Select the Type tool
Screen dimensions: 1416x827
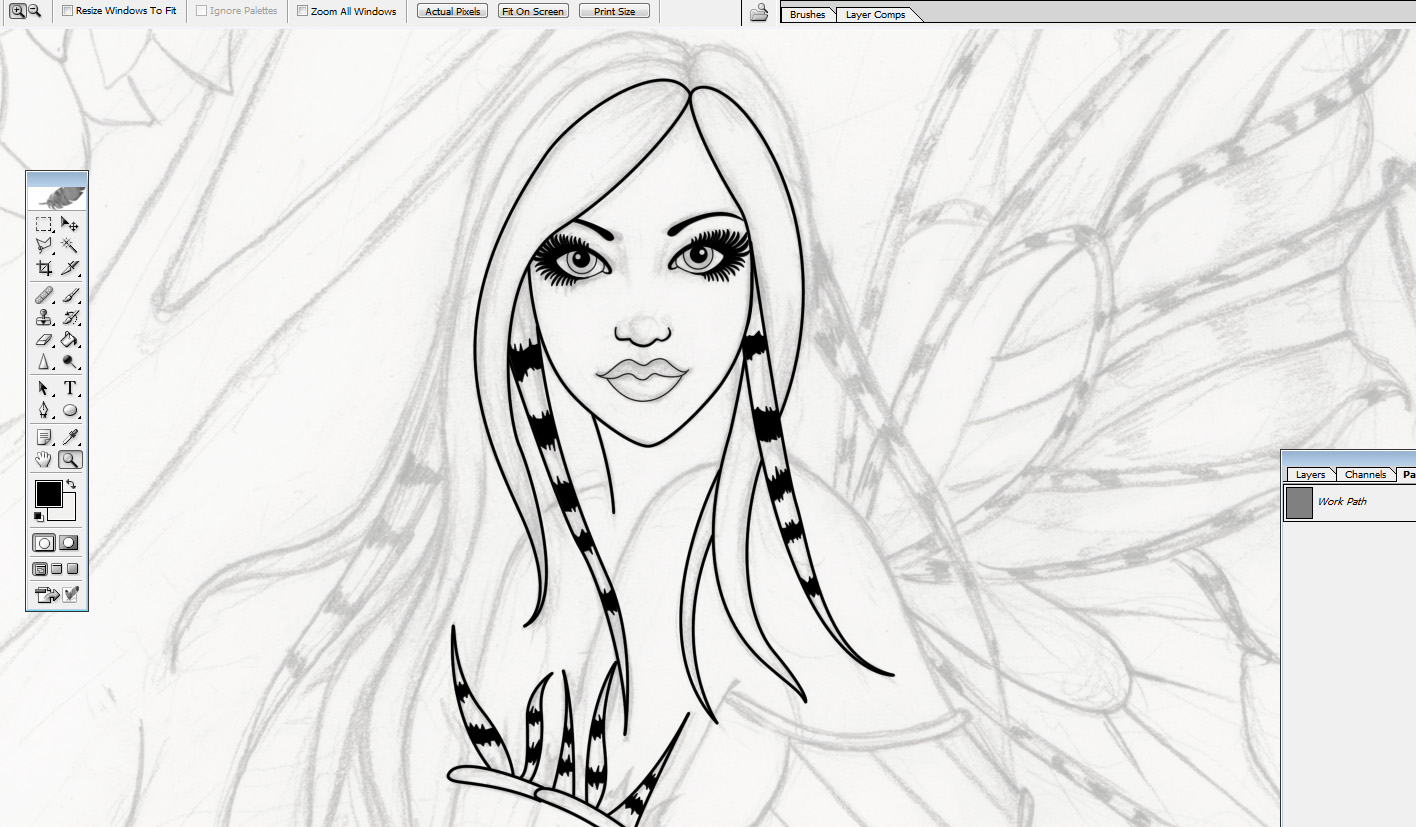pos(71,389)
